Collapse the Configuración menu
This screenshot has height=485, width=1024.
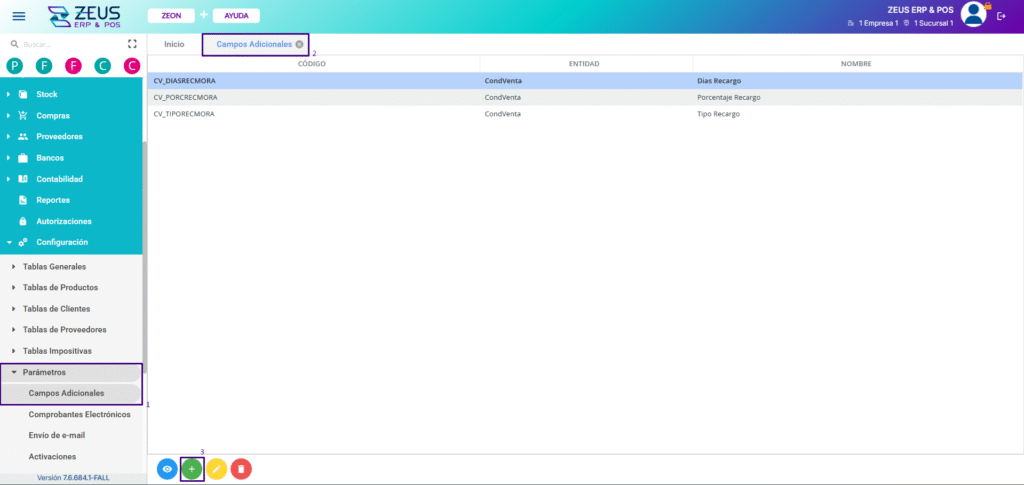[x=62, y=242]
